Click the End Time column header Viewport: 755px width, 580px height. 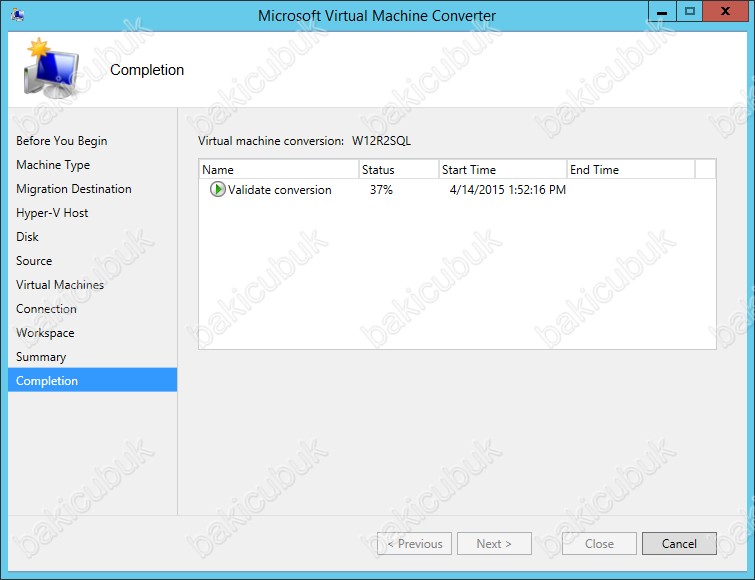[631, 169]
